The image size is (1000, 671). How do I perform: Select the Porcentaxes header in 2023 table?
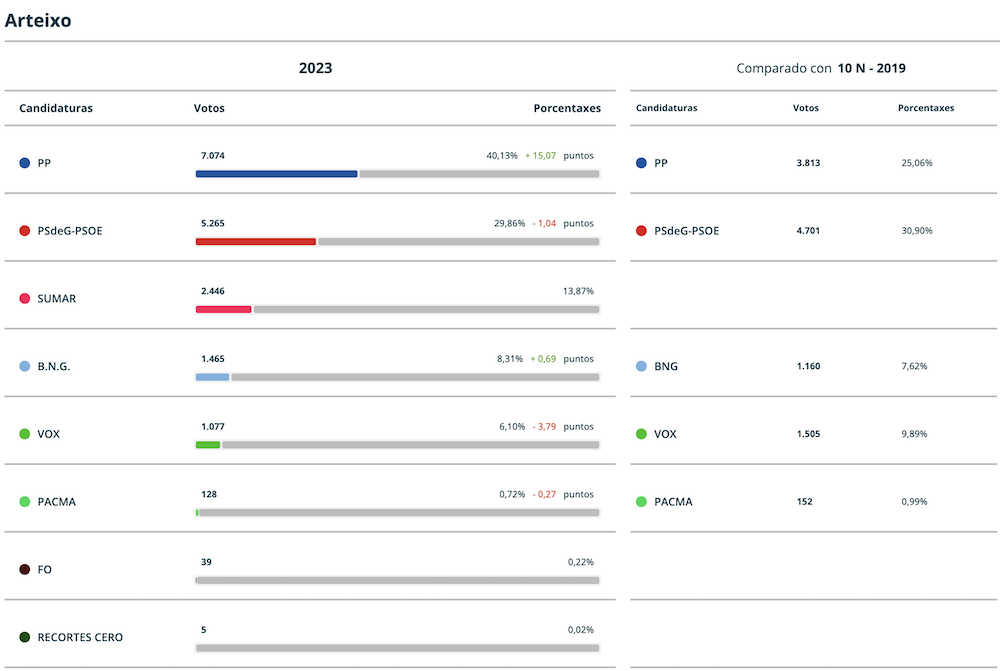pos(567,108)
